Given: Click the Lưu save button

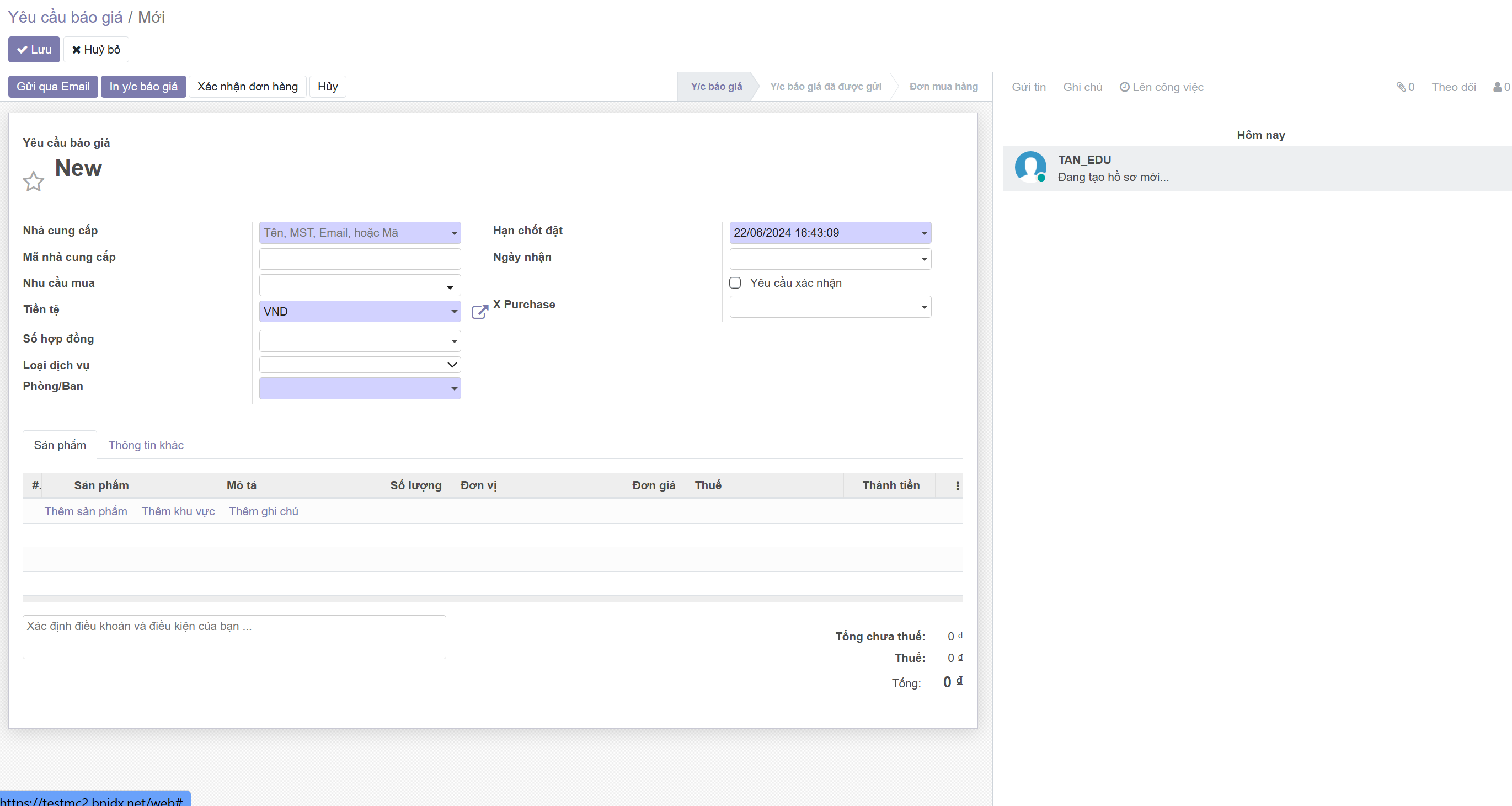Looking at the screenshot, I should point(34,50).
